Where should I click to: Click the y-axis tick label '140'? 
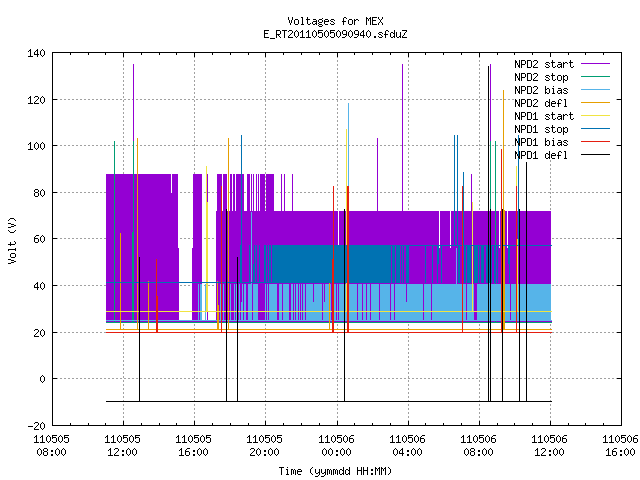[36, 53]
